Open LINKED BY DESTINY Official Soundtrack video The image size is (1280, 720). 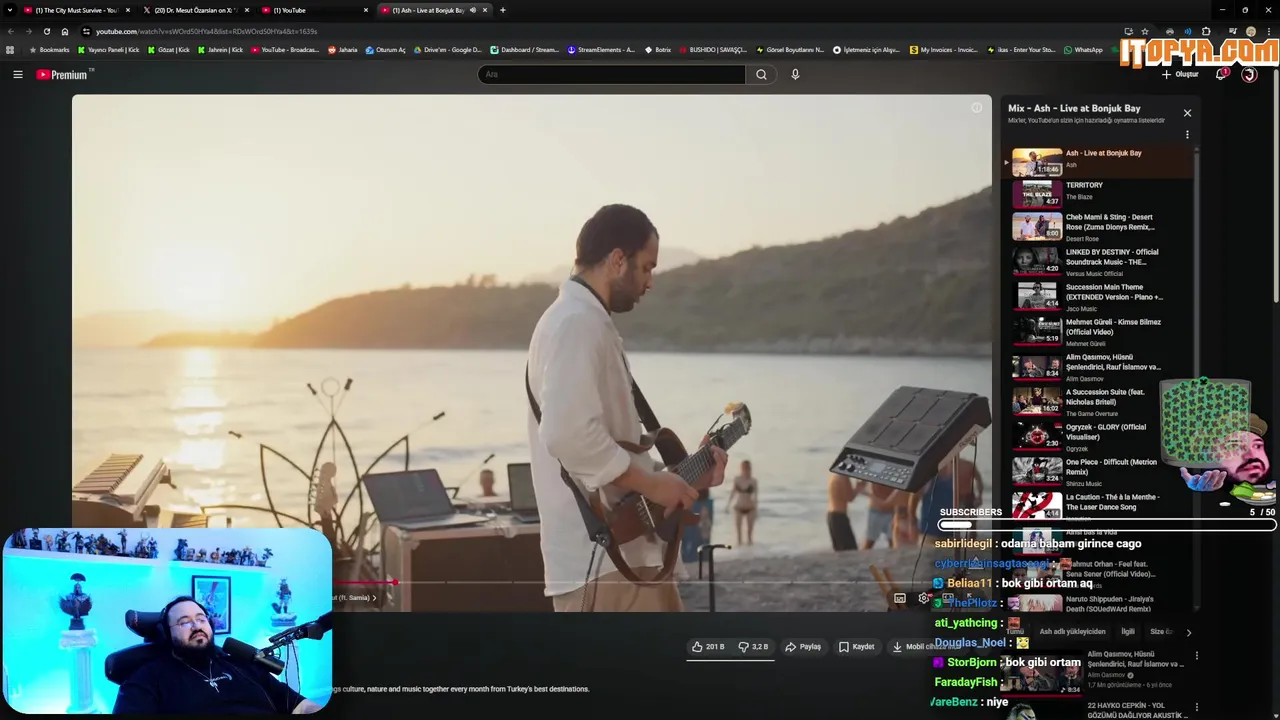tap(1098, 262)
